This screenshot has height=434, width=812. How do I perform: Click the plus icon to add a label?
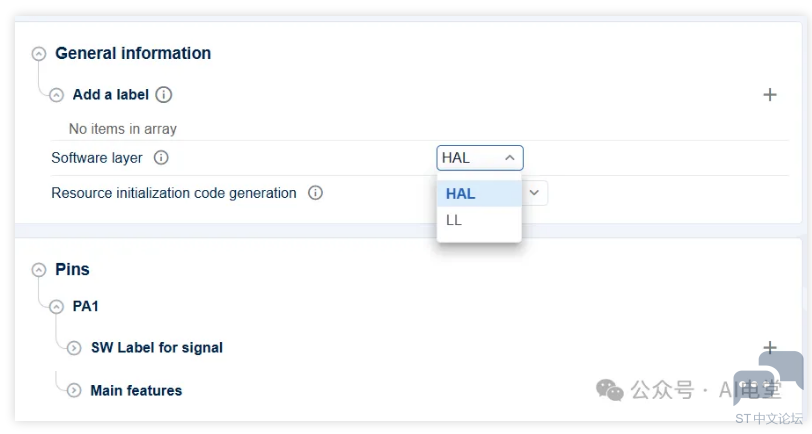770,95
